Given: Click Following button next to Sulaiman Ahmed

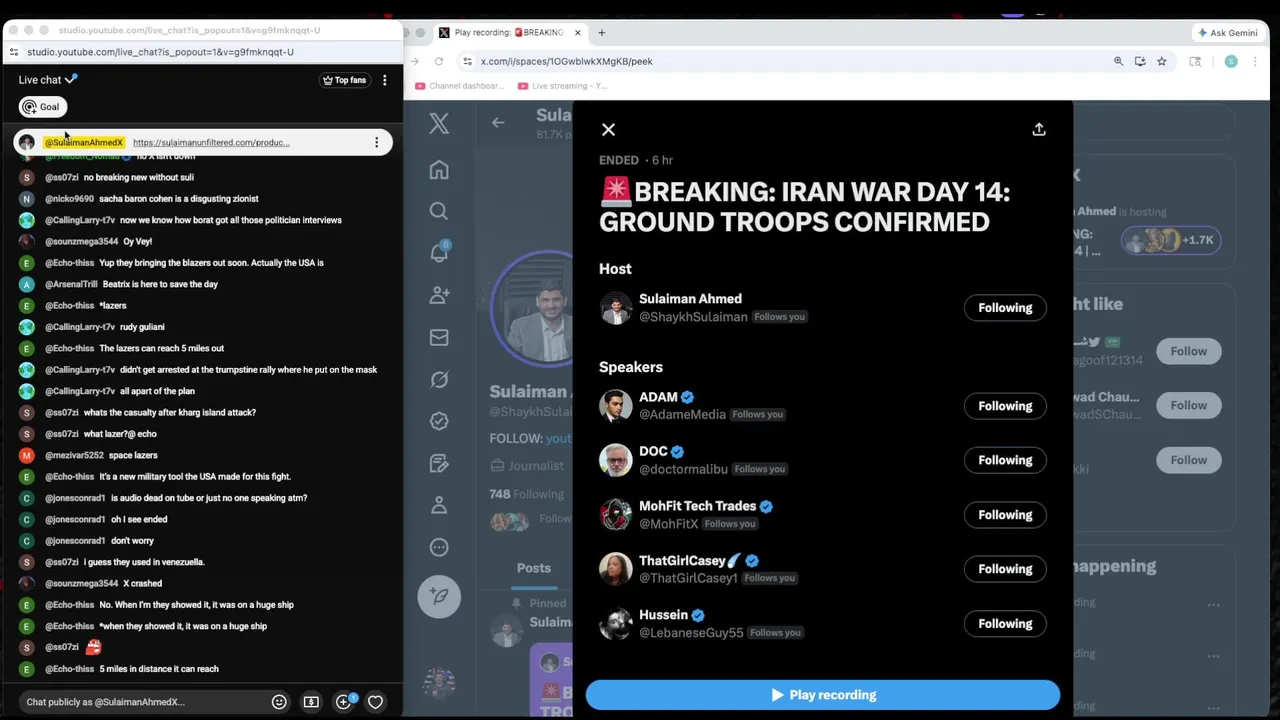Looking at the screenshot, I should pos(1005,308).
